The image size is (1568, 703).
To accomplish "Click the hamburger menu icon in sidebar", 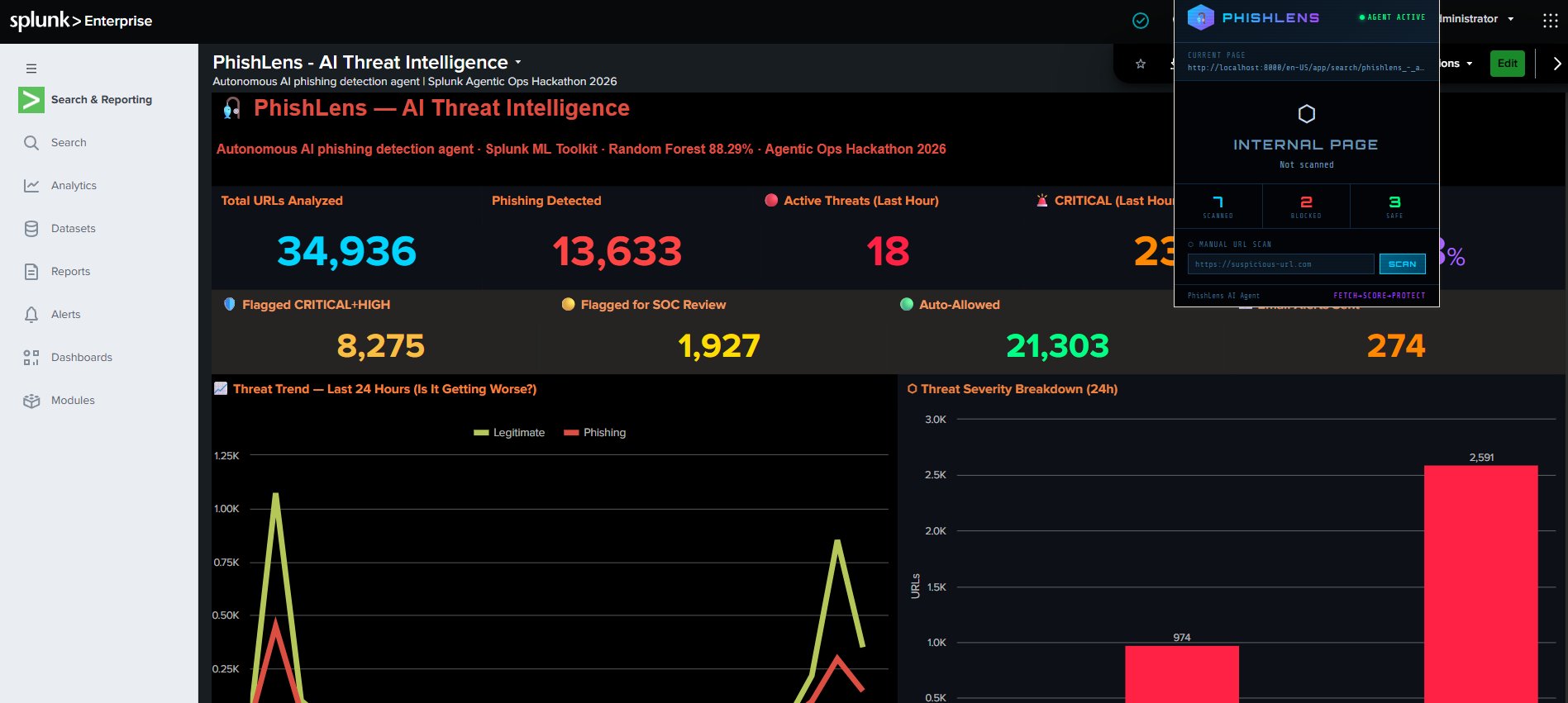I will click(x=31, y=69).
